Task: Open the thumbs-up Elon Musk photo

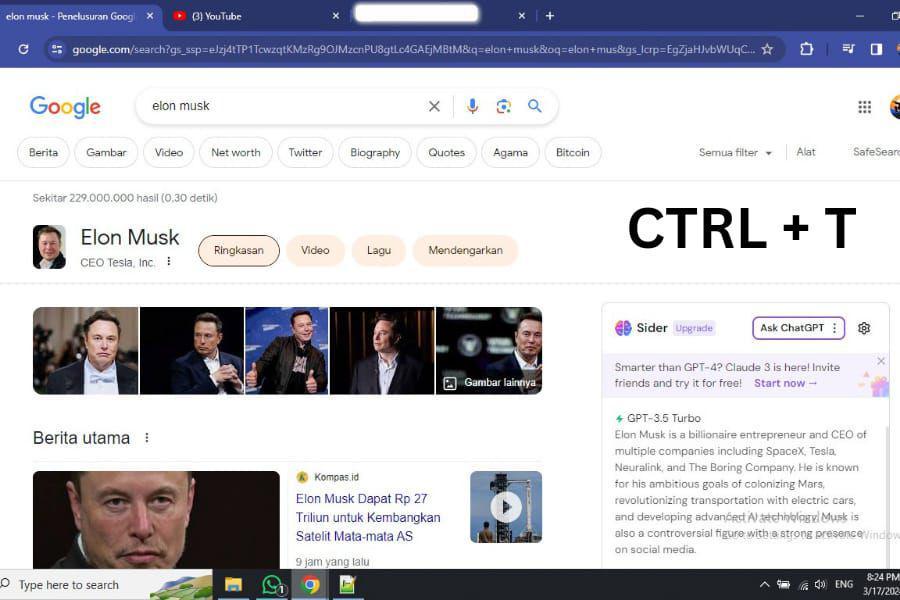Action: coord(286,351)
